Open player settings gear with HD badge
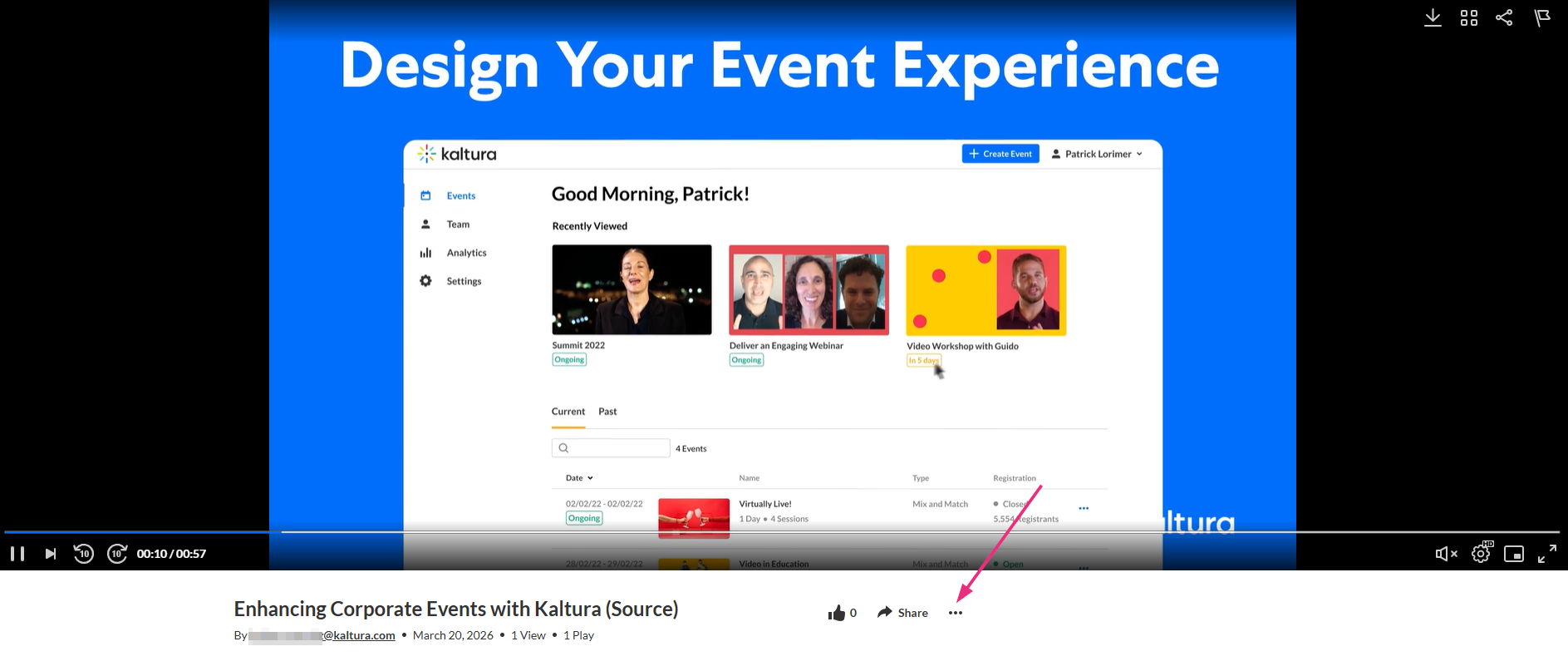Viewport: 1568px width, 671px height. click(x=1482, y=553)
